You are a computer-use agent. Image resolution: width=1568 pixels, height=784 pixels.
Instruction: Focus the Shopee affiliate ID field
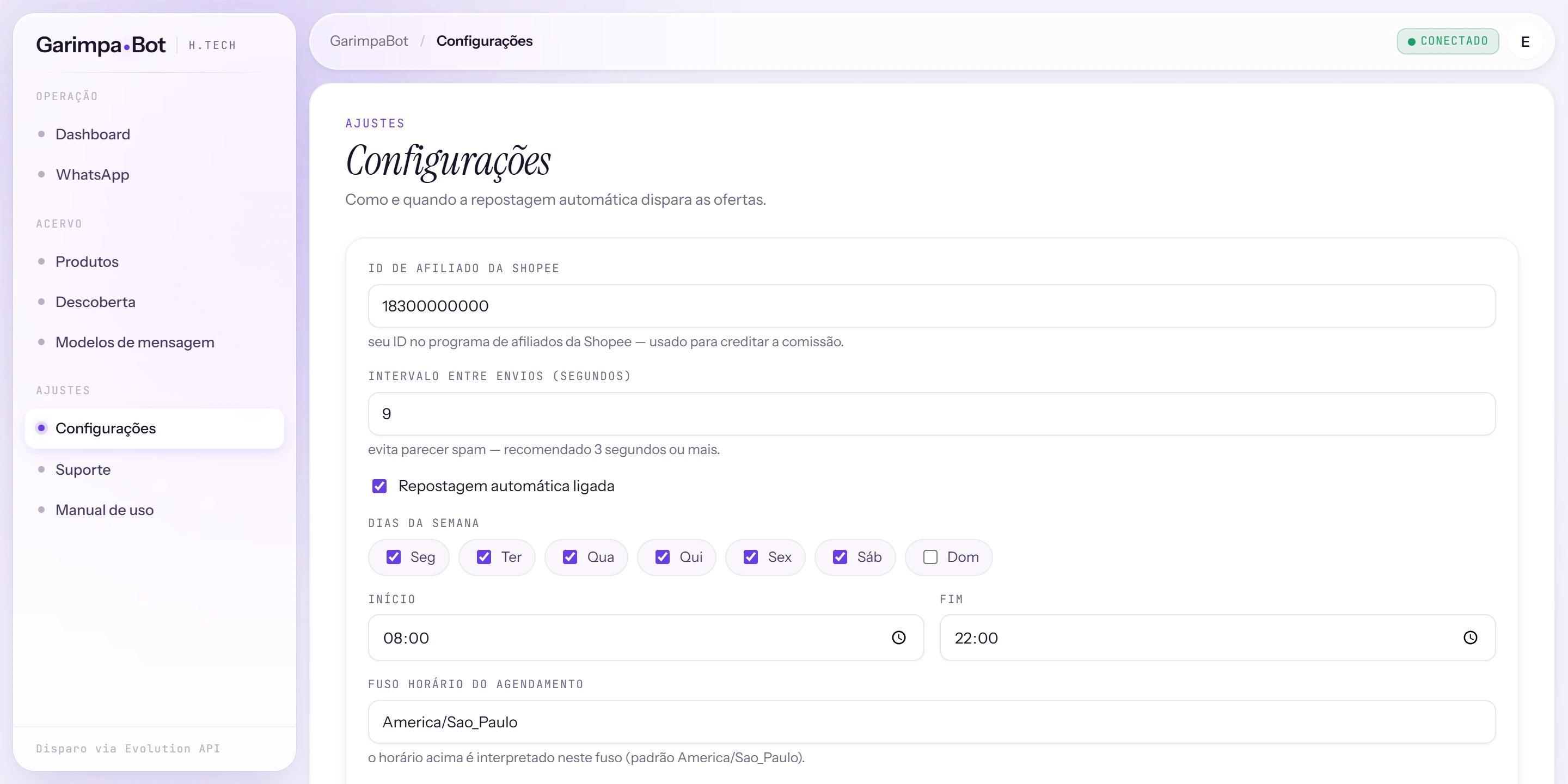932,305
